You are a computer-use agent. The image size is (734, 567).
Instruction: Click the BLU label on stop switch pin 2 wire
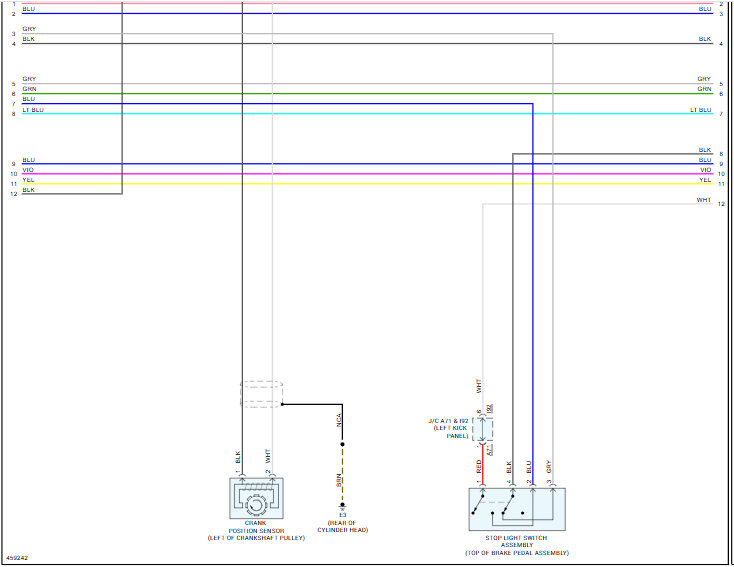[x=529, y=467]
